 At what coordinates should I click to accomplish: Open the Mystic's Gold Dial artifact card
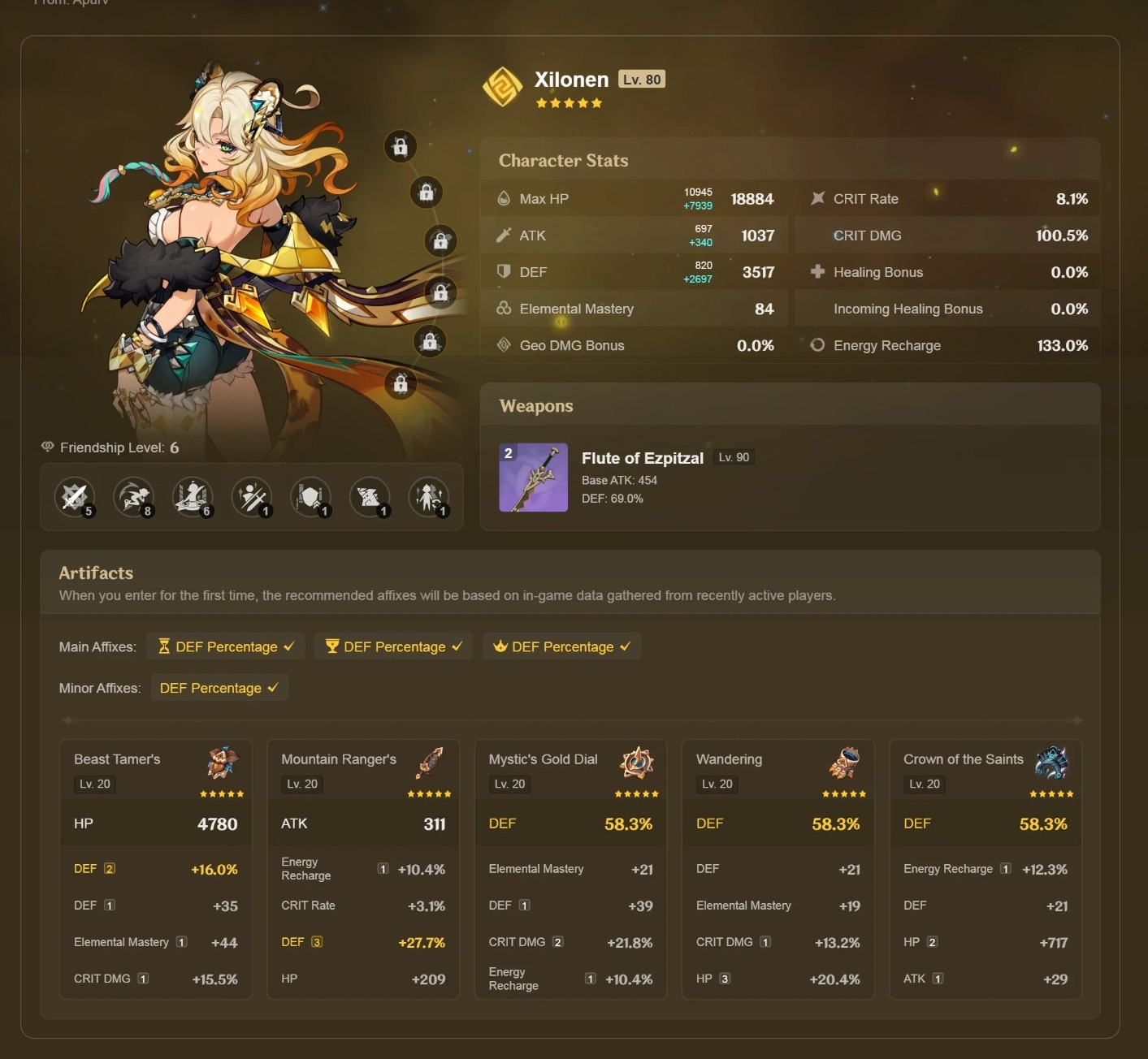coord(571,869)
